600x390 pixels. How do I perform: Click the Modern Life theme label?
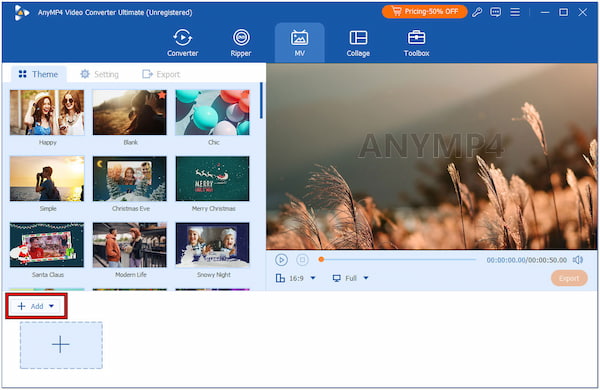click(130, 275)
